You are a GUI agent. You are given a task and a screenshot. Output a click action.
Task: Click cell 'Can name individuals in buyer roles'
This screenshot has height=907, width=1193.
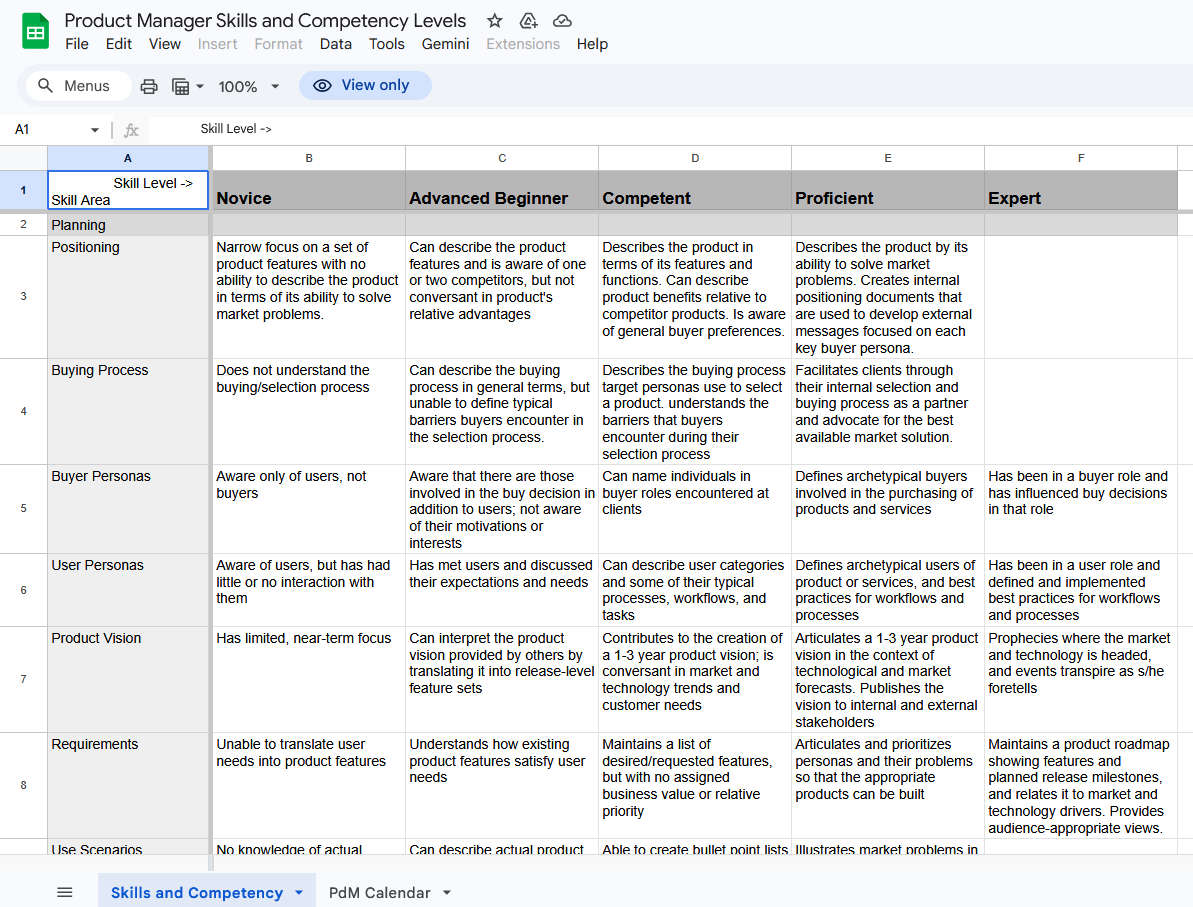[695, 508]
